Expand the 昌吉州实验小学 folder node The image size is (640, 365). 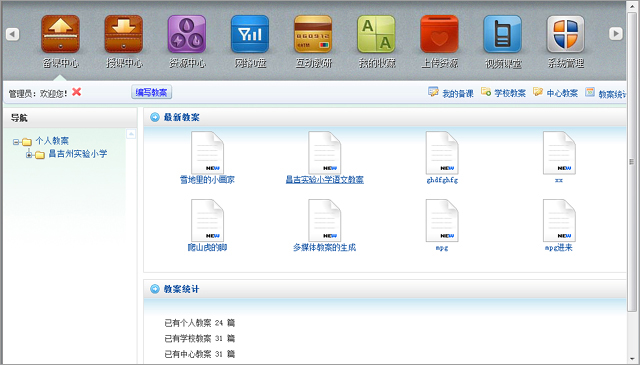tap(29, 155)
